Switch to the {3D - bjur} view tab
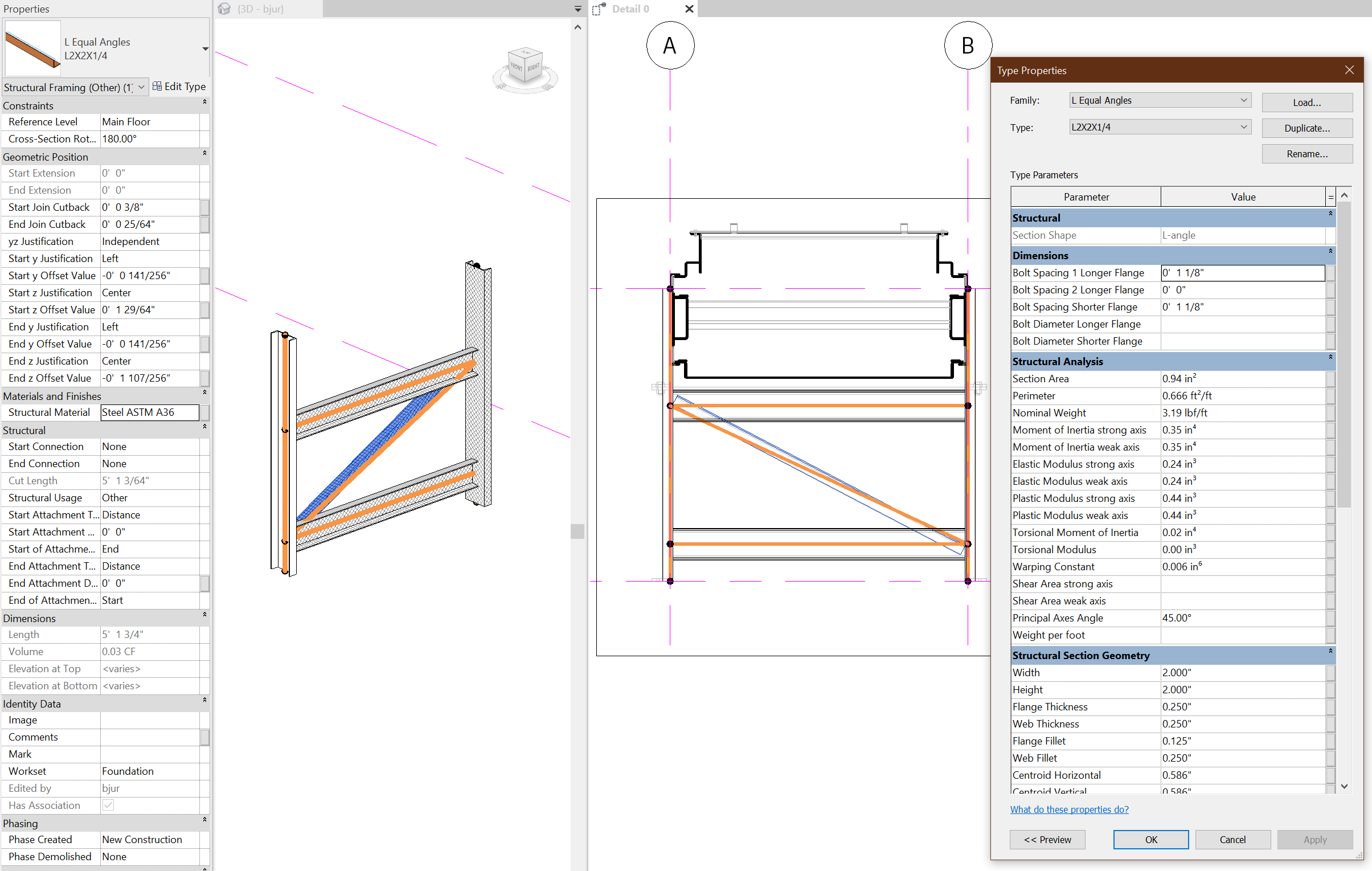 pyautogui.click(x=262, y=9)
